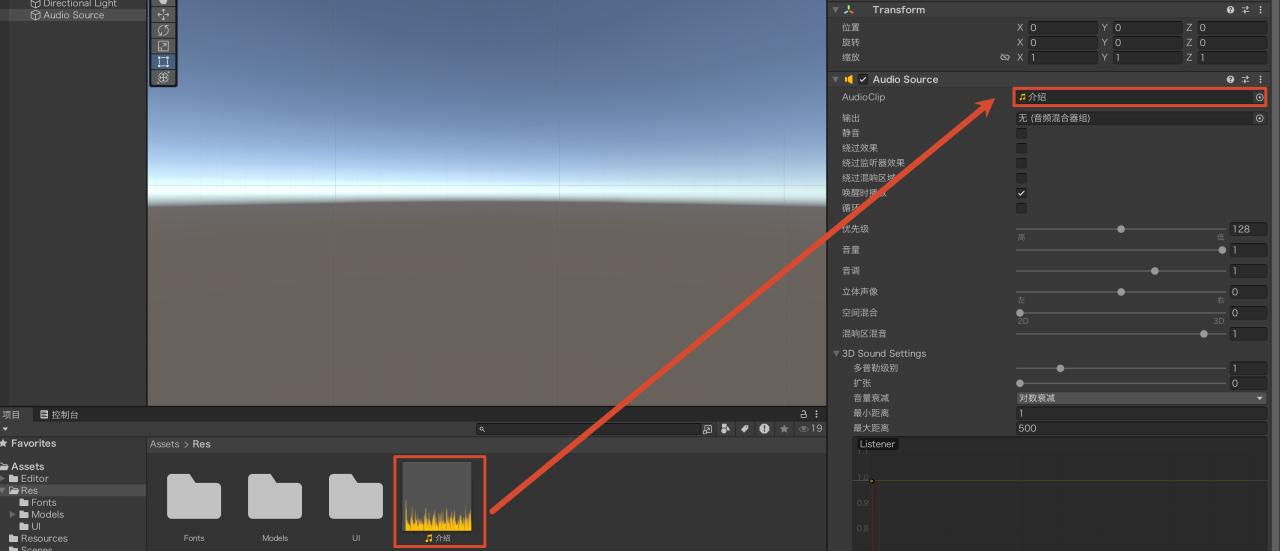
Task: Open the Project panel kebab menu
Action: click(x=818, y=414)
